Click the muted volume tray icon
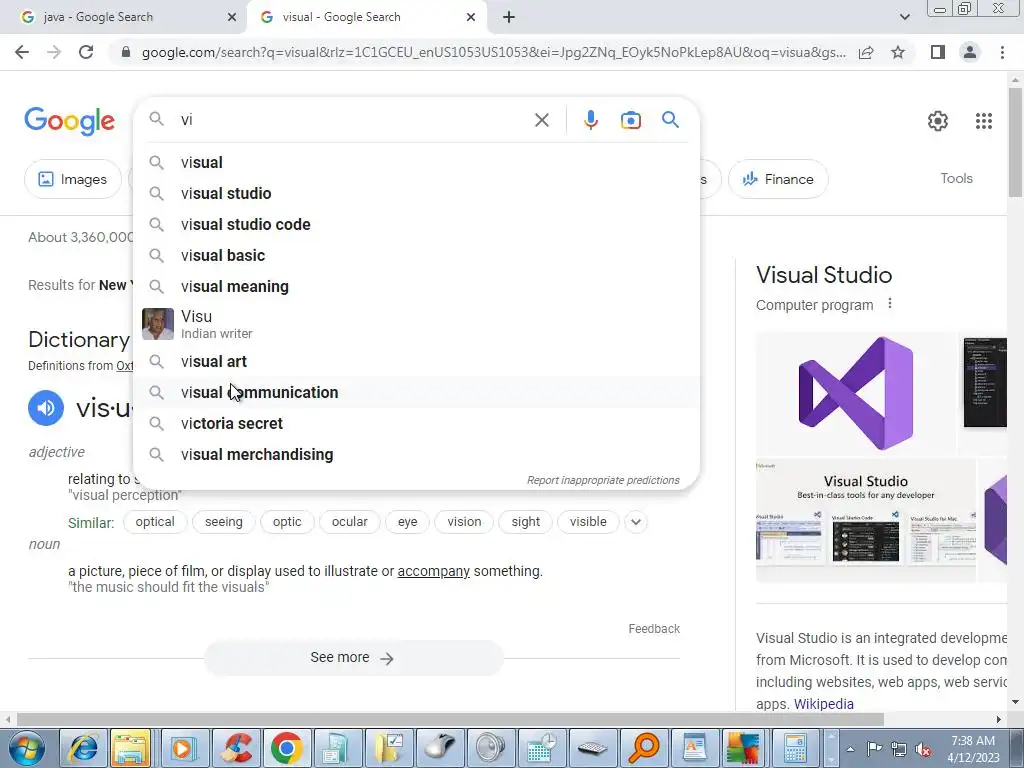Viewport: 1024px width, 768px height. click(923, 750)
